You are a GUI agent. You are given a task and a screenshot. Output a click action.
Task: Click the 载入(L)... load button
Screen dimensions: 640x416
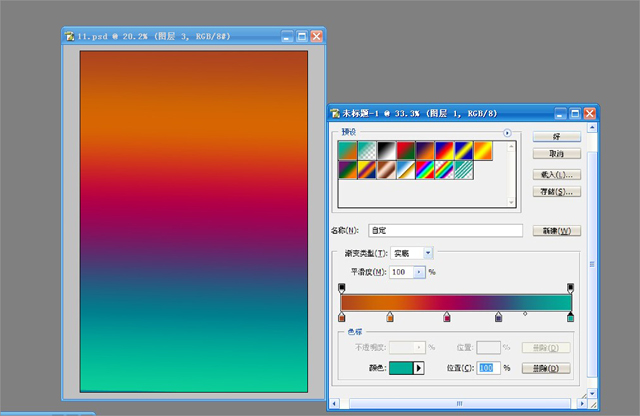click(557, 175)
